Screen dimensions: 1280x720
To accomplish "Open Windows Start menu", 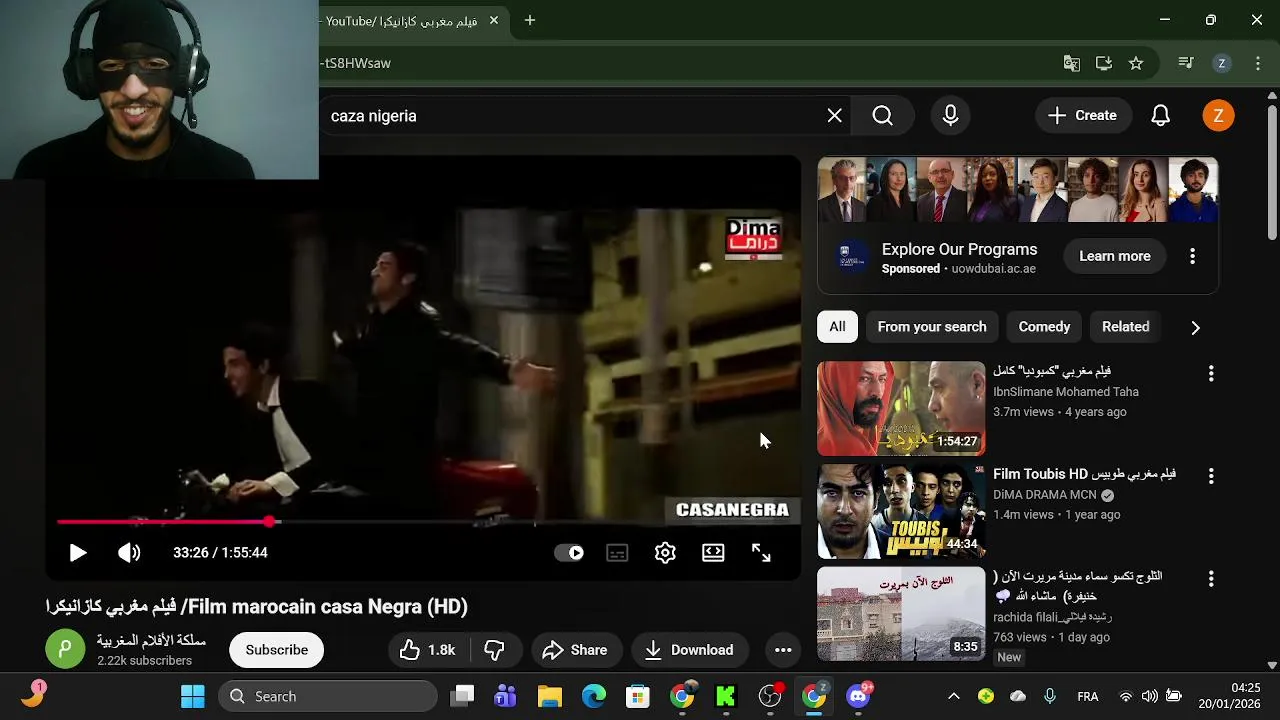I will tap(192, 696).
